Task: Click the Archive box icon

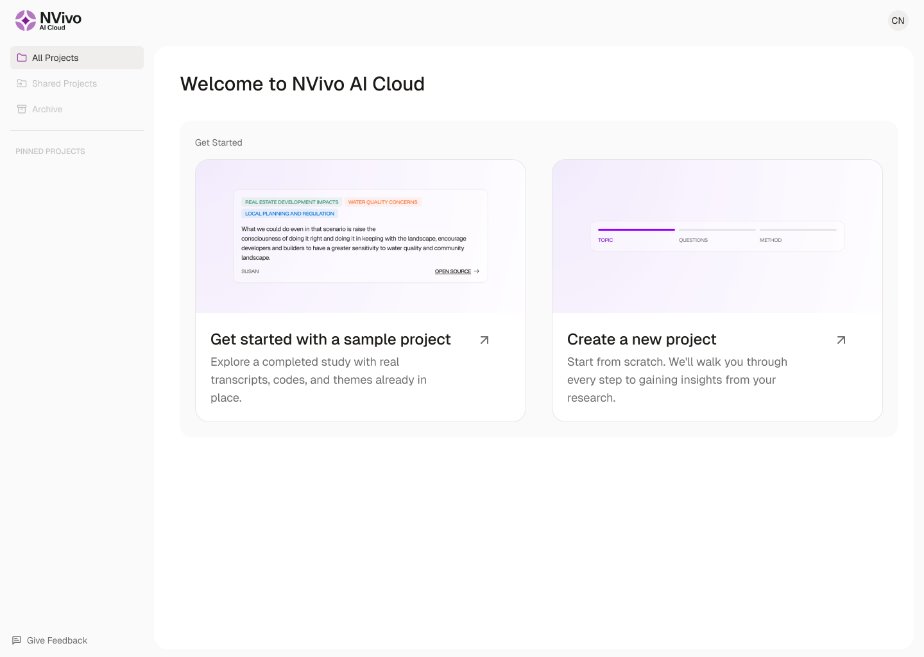Action: click(x=22, y=109)
